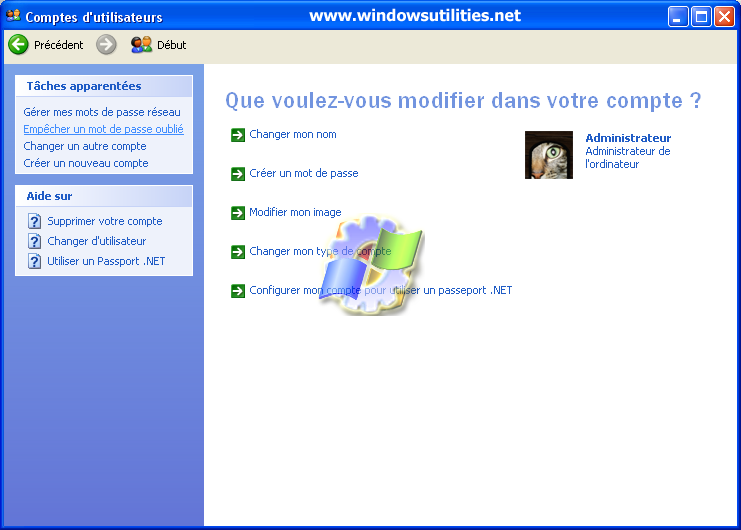This screenshot has height=530, width=741.
Task: Open help on Utiliser un Passport .NET
Action: 106,261
